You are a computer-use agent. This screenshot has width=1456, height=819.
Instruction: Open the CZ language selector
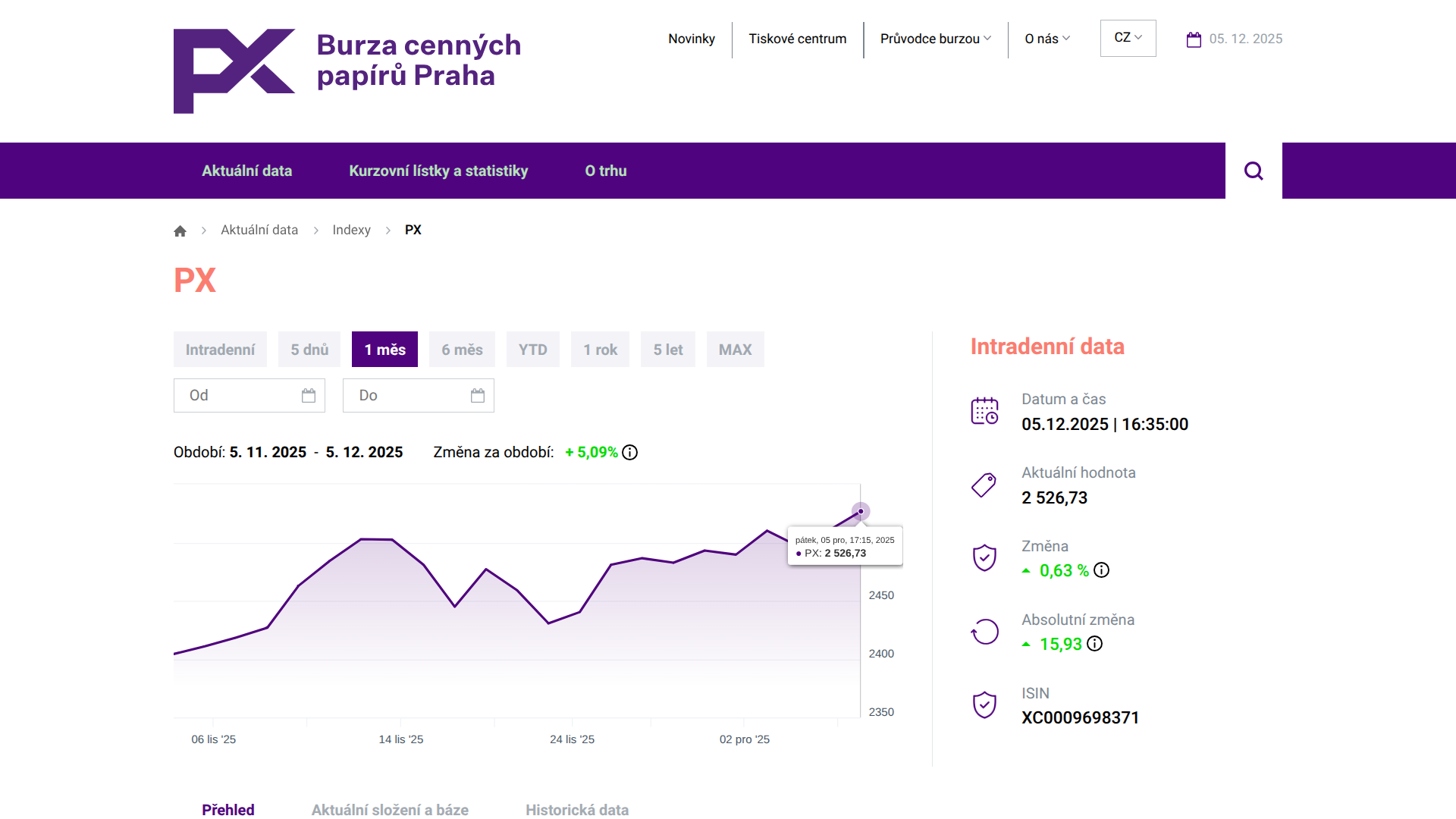pos(1128,38)
